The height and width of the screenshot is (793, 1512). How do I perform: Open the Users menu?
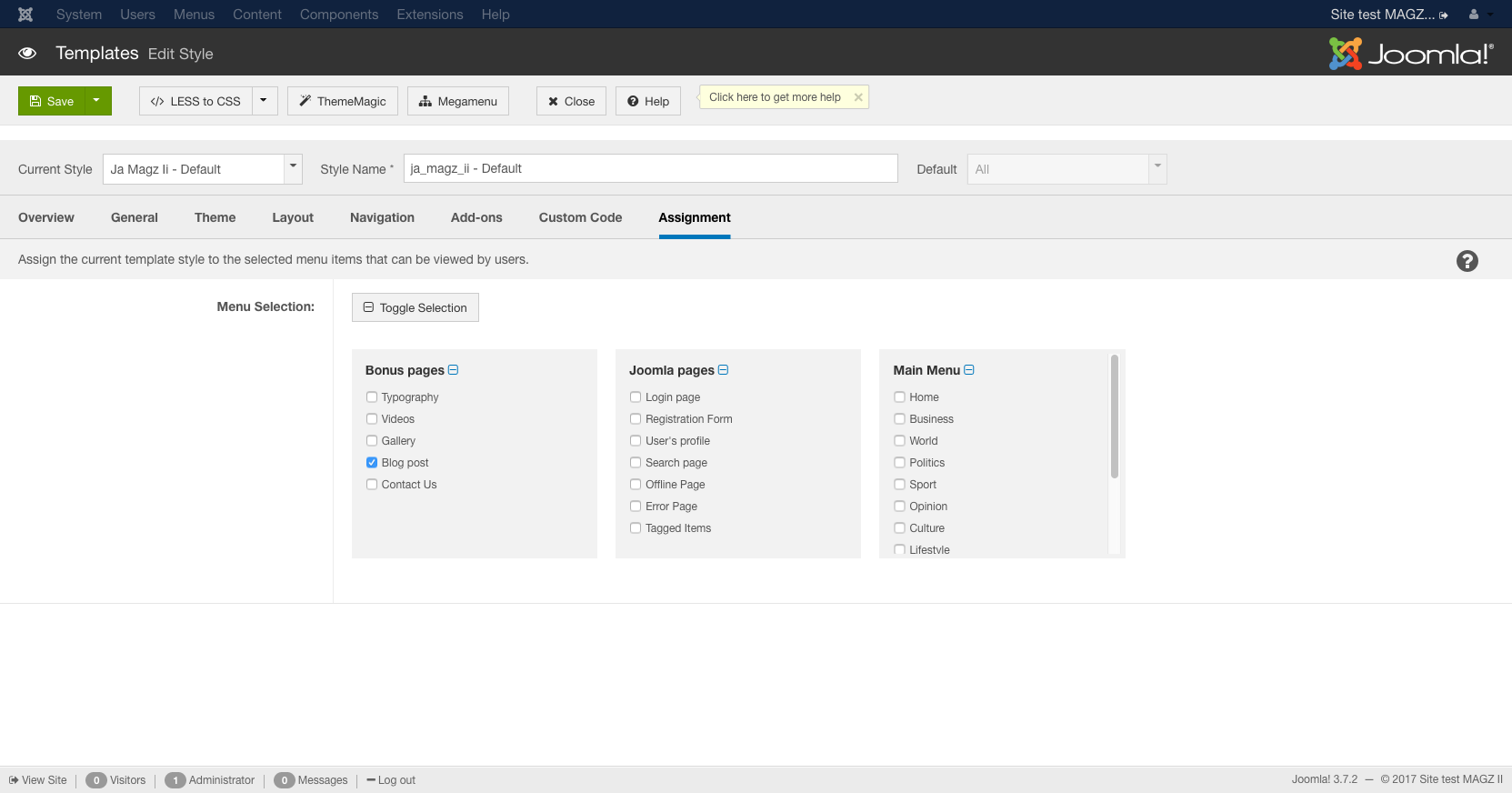[x=137, y=15]
